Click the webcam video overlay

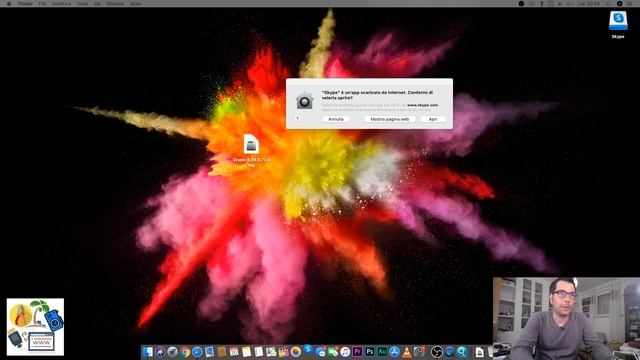coord(567,319)
